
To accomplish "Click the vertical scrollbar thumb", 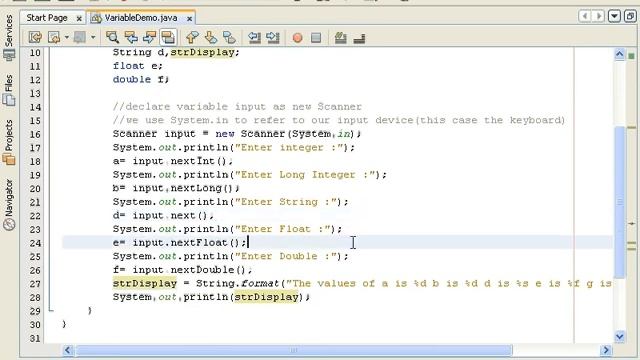I will pos(620,202).
